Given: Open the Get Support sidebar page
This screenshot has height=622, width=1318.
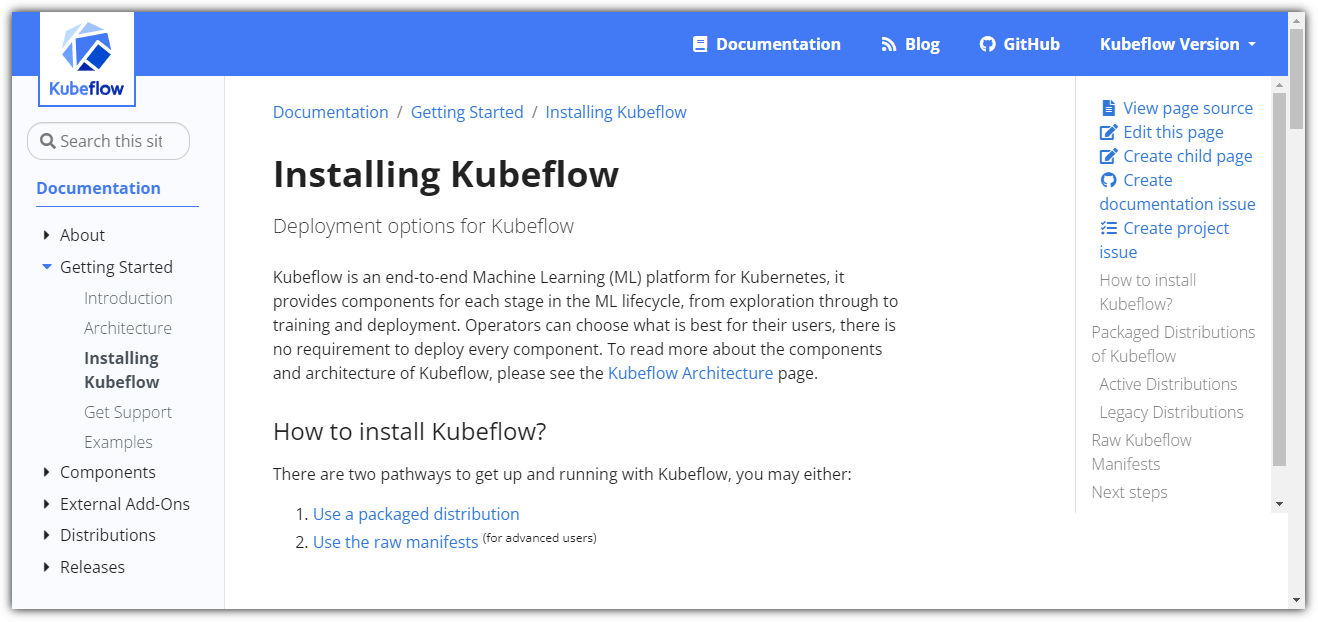Looking at the screenshot, I should pyautogui.click(x=128, y=412).
